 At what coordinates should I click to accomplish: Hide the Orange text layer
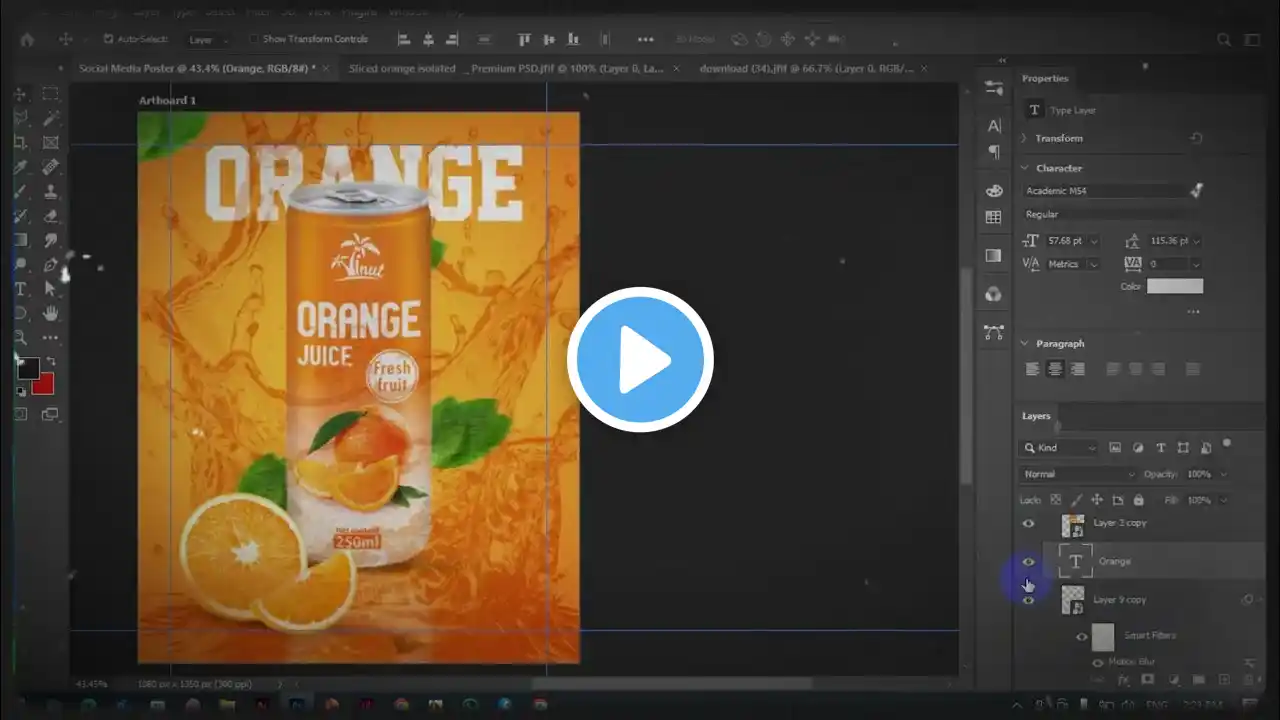(x=1028, y=562)
